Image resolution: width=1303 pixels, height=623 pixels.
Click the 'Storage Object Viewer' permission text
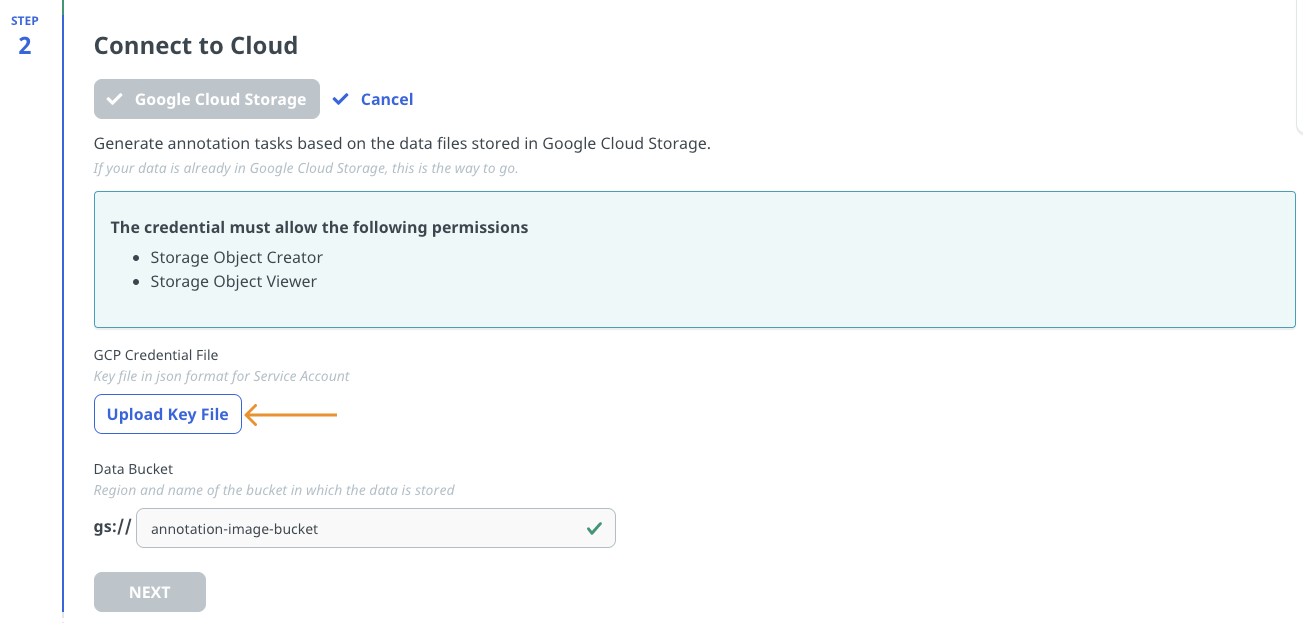coord(234,281)
